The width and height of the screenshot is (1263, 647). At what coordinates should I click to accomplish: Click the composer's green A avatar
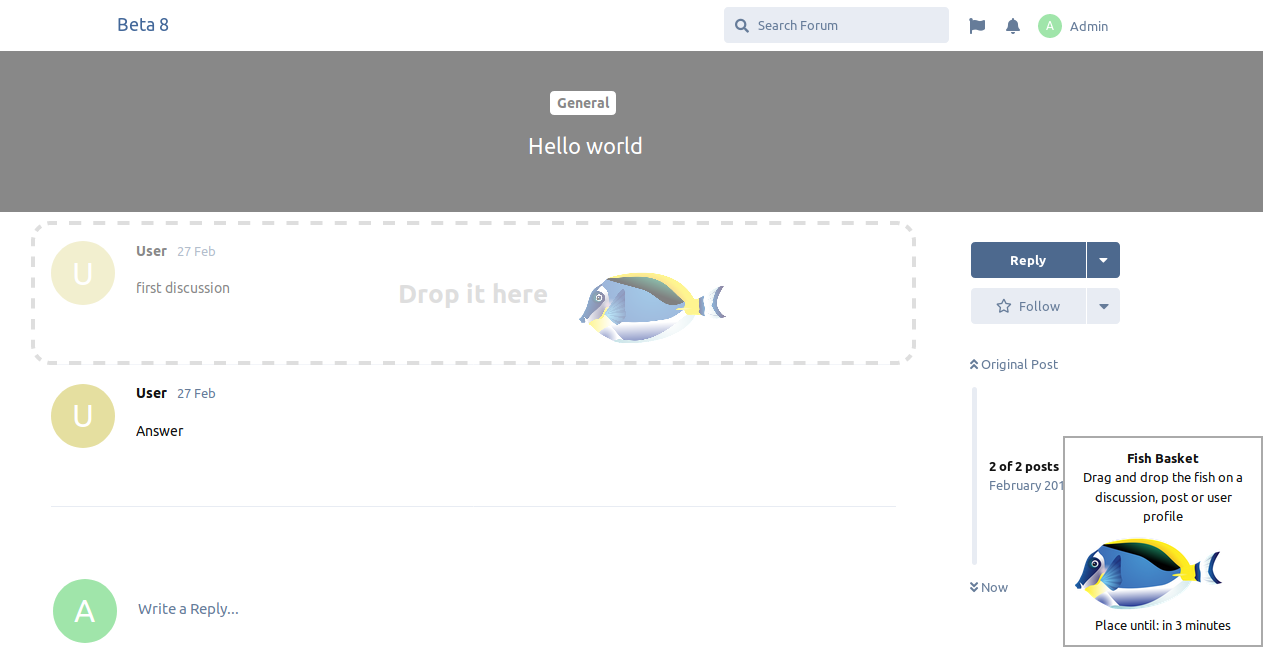(x=85, y=611)
